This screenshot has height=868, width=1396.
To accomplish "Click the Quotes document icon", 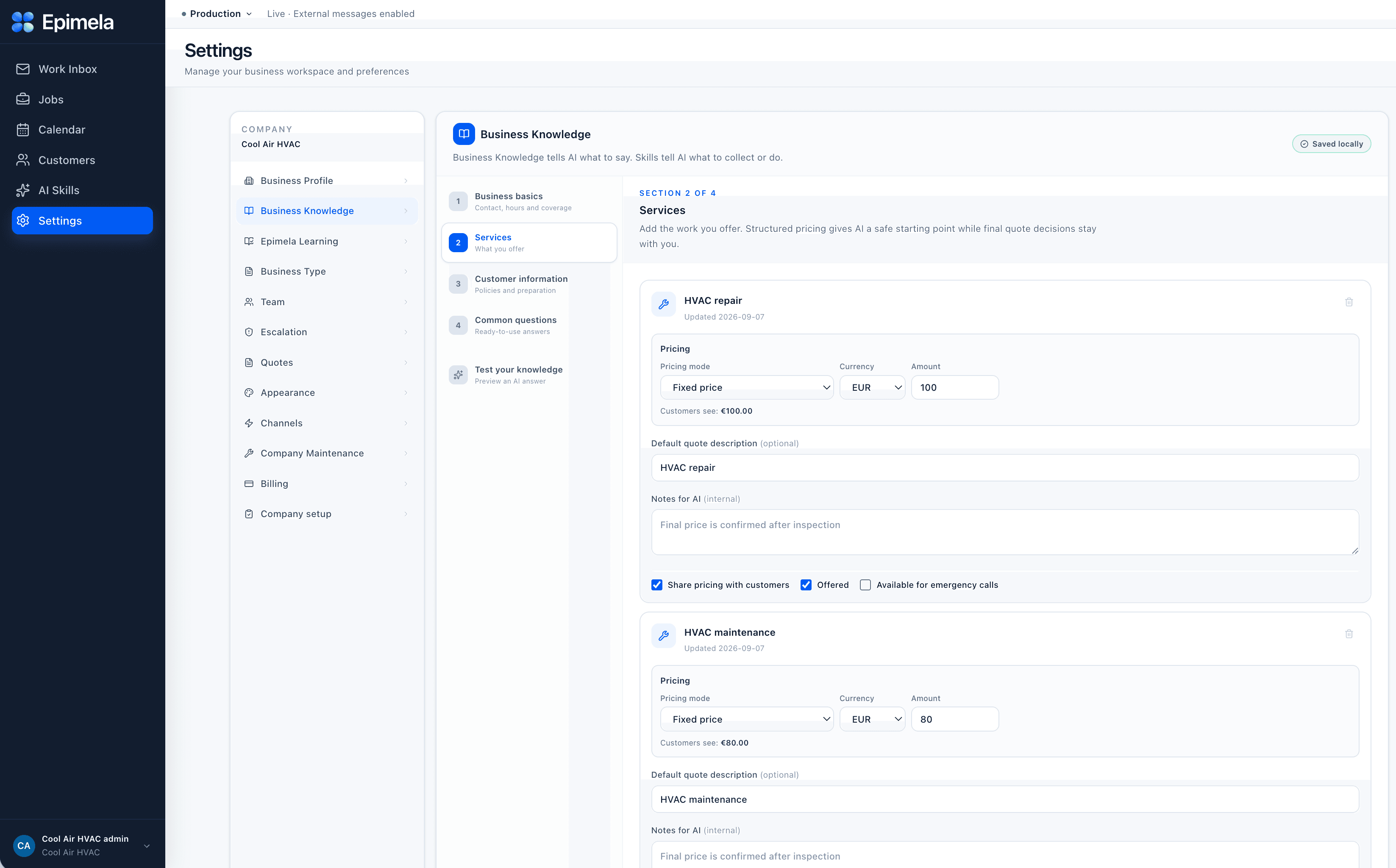I will [248, 362].
